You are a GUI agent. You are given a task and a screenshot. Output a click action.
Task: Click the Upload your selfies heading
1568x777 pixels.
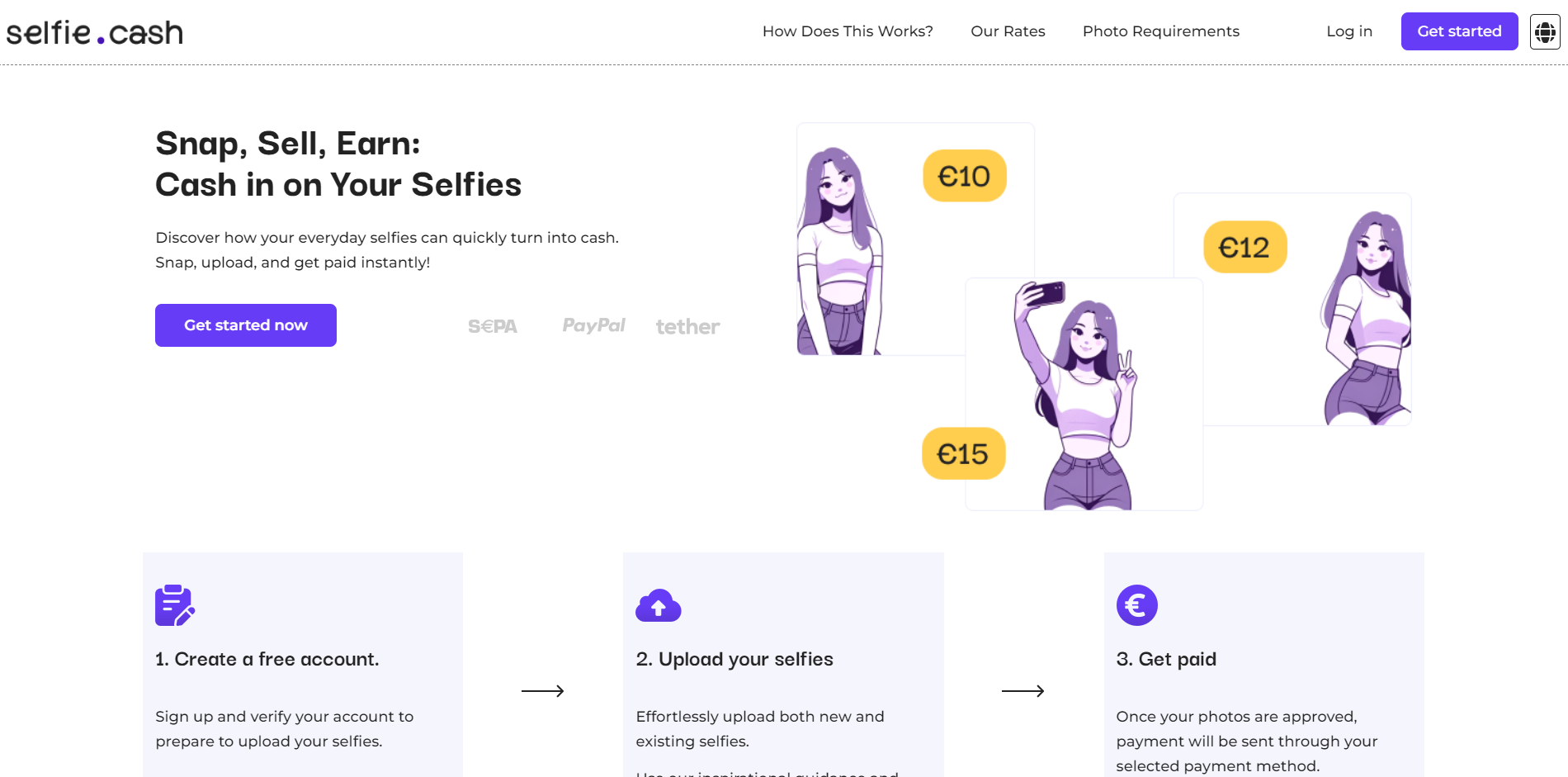tap(734, 659)
